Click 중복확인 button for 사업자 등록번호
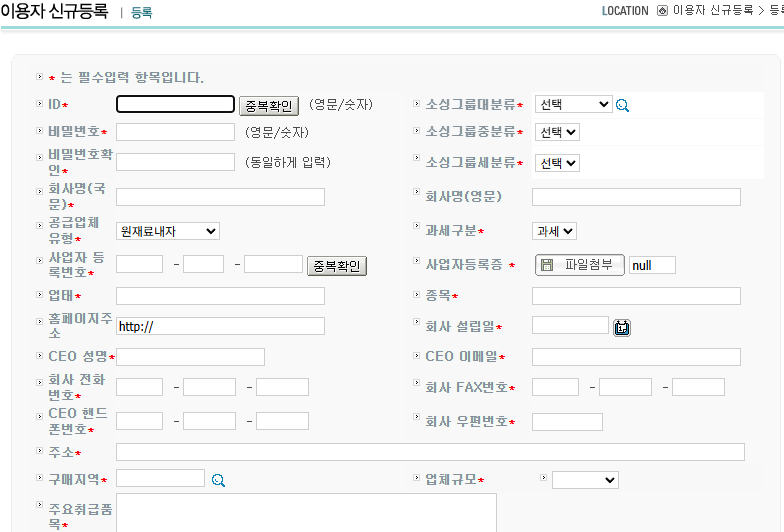784x532 pixels. [337, 266]
